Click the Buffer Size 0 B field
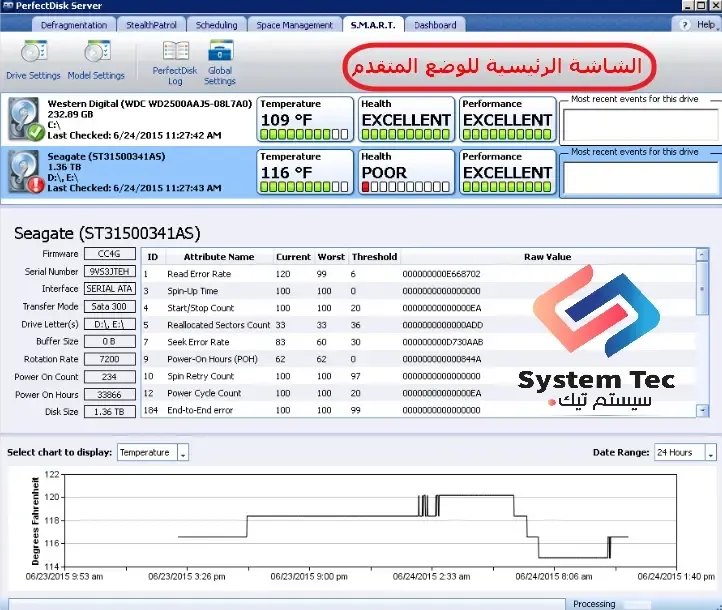The width and height of the screenshot is (722, 610). (110, 342)
